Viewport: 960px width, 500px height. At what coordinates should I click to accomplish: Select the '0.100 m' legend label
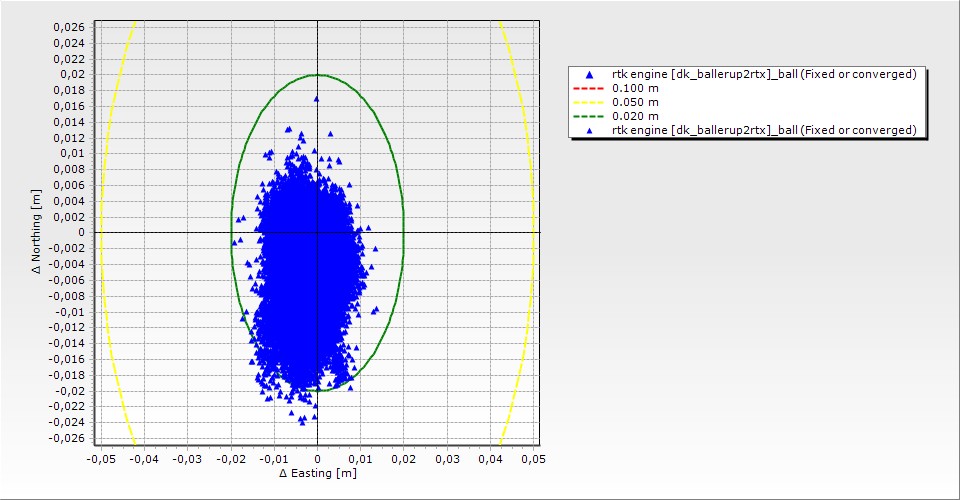(x=636, y=88)
